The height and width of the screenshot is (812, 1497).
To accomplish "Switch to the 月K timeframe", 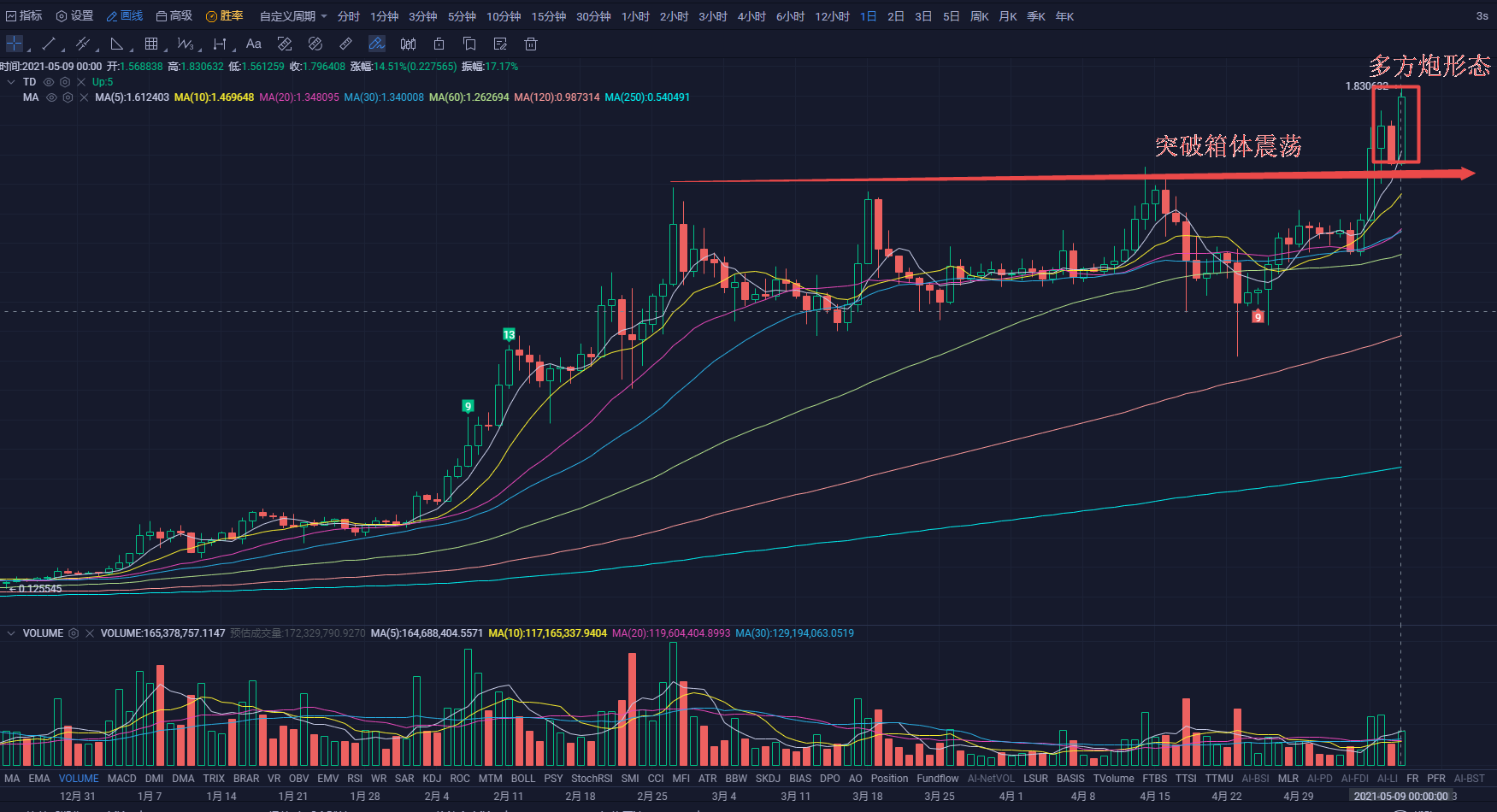I will pos(1008,16).
